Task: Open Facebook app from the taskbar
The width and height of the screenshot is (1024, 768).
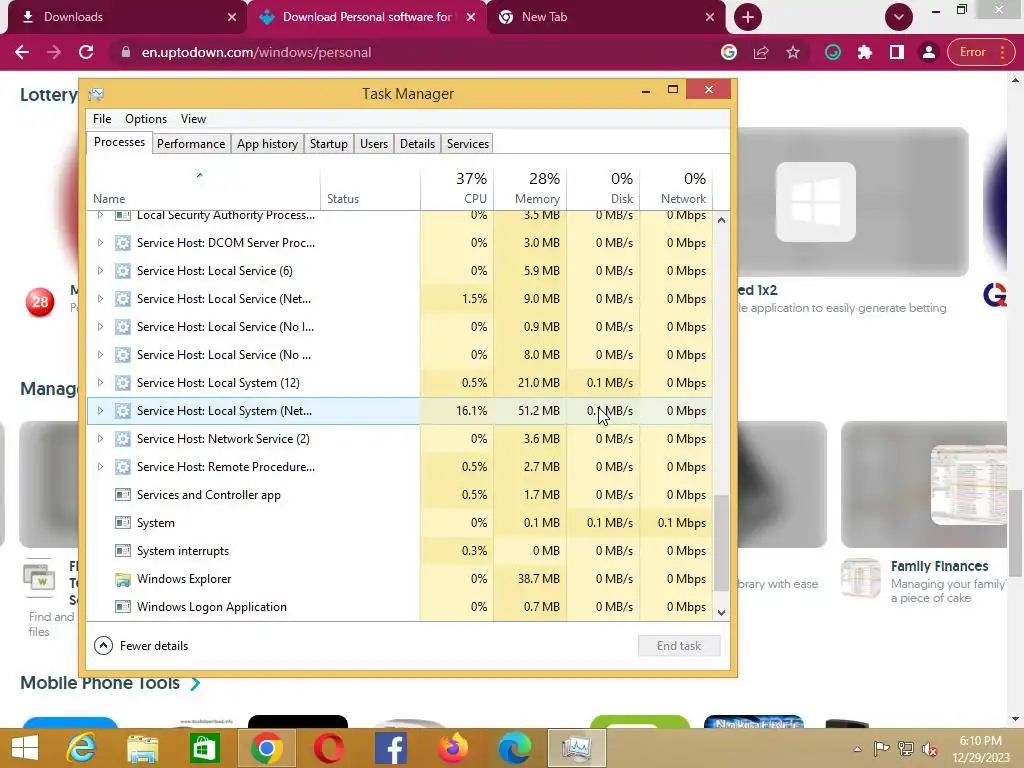Action: click(x=391, y=748)
